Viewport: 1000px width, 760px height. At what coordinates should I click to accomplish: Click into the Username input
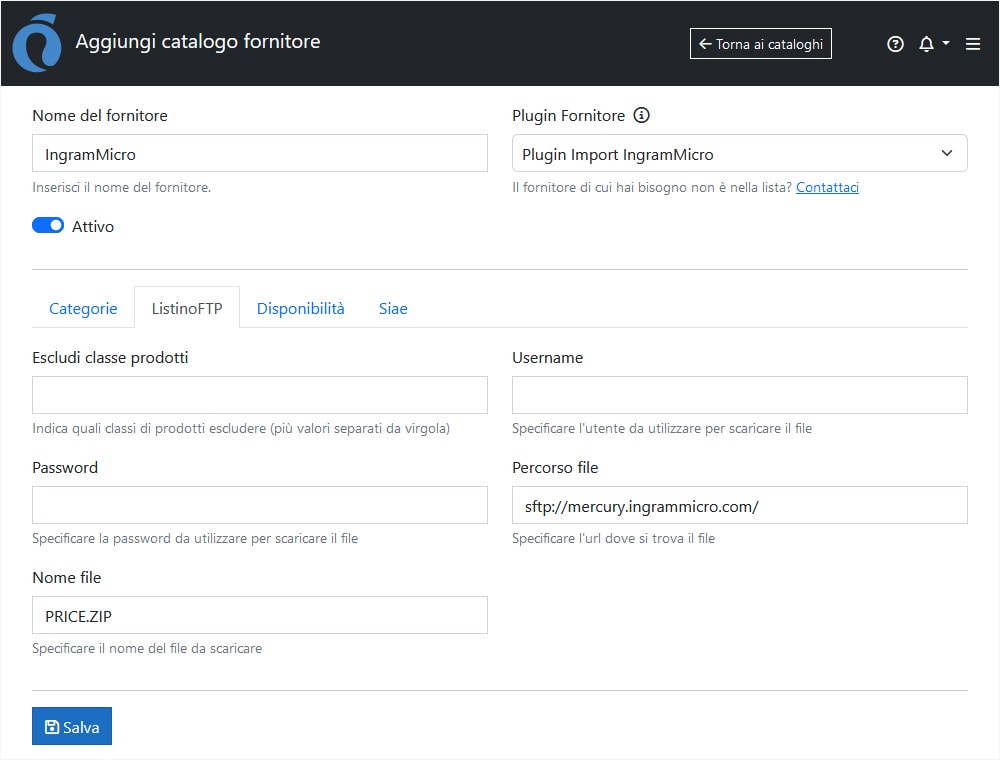tap(739, 395)
